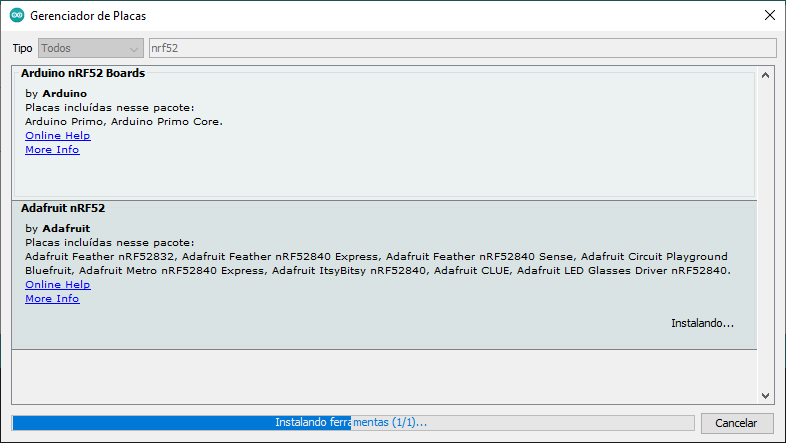Click the scrollbar down arrow
The width and height of the screenshot is (786, 443).
[x=765, y=396]
